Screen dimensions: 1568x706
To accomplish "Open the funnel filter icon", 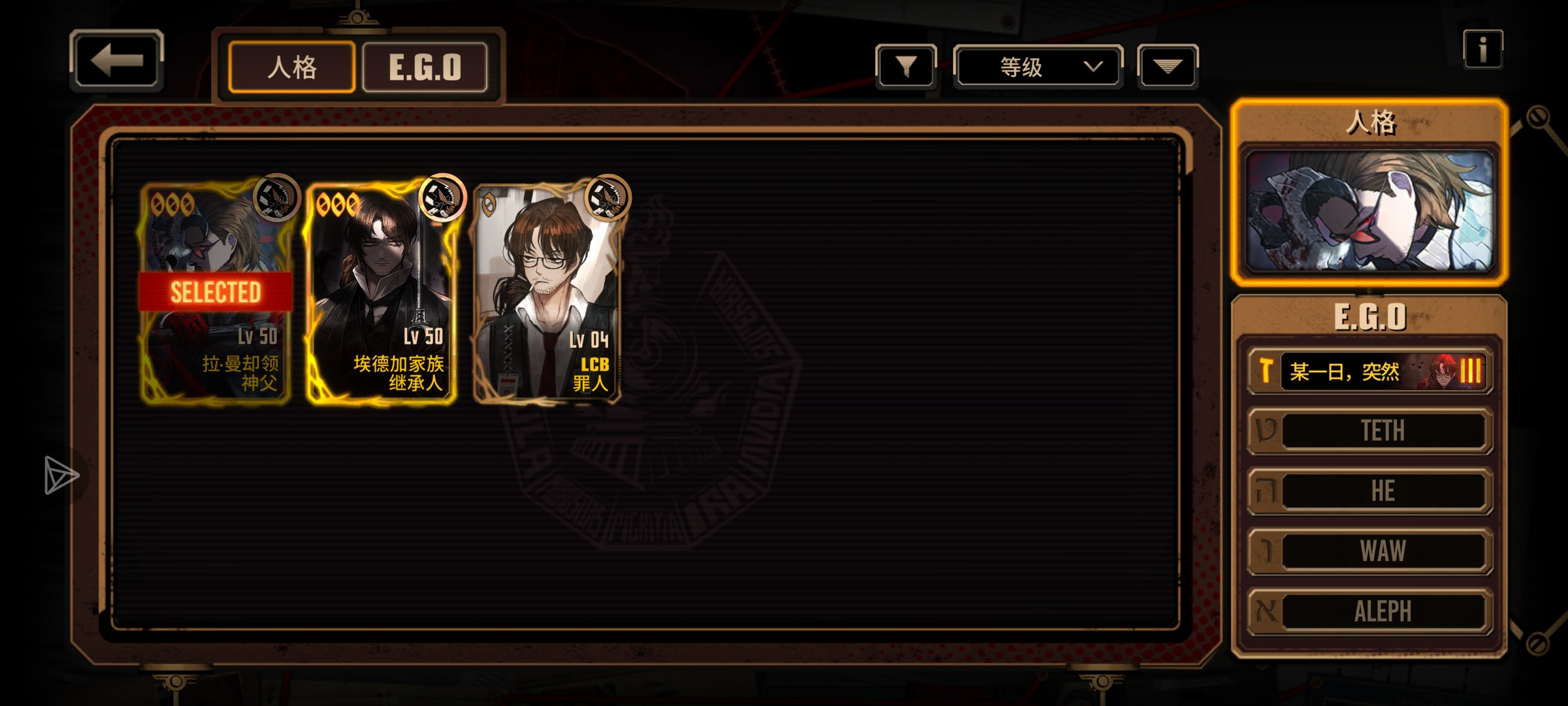I will (x=906, y=66).
